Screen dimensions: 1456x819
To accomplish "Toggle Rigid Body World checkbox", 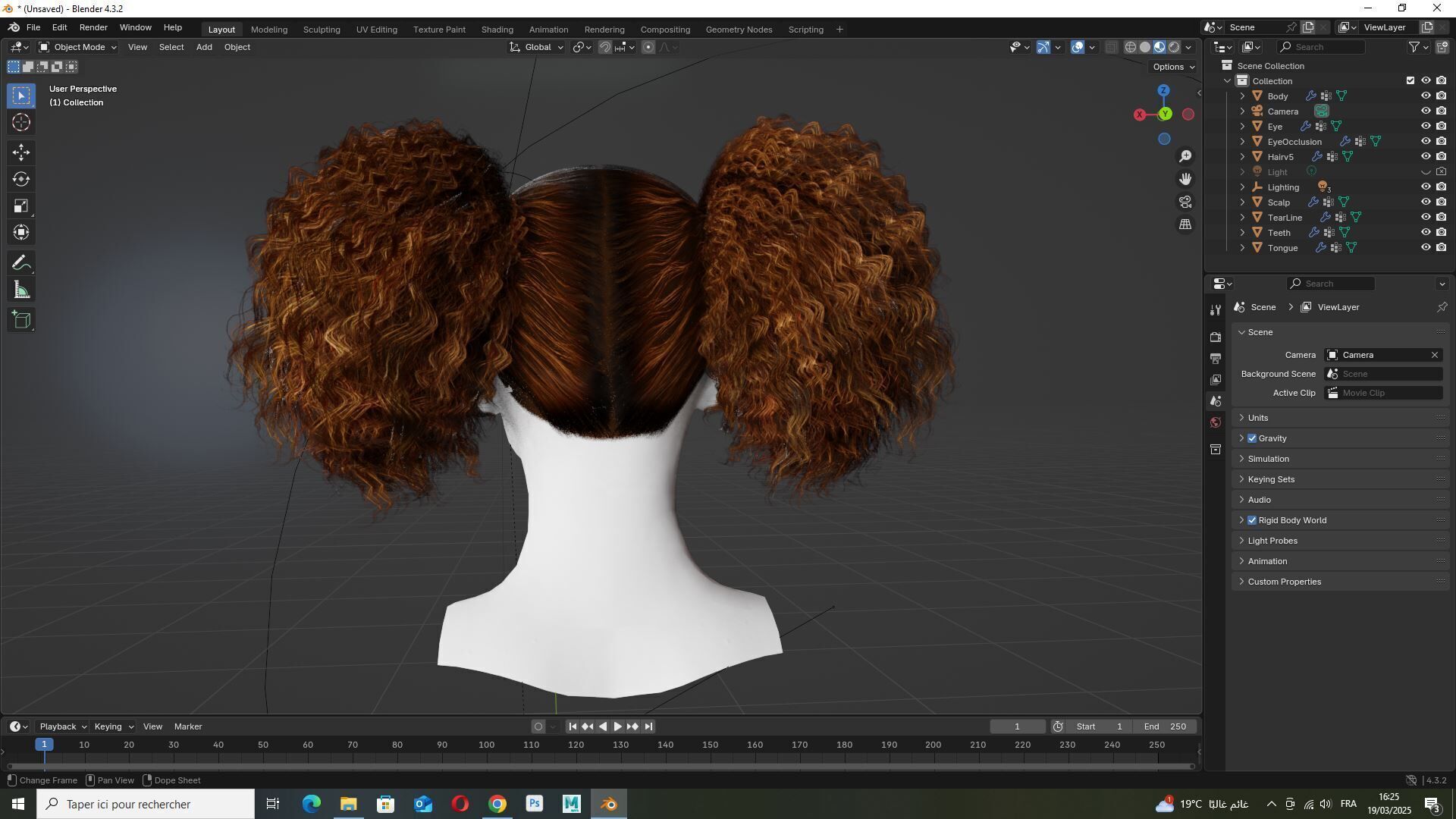I will pyautogui.click(x=1252, y=520).
